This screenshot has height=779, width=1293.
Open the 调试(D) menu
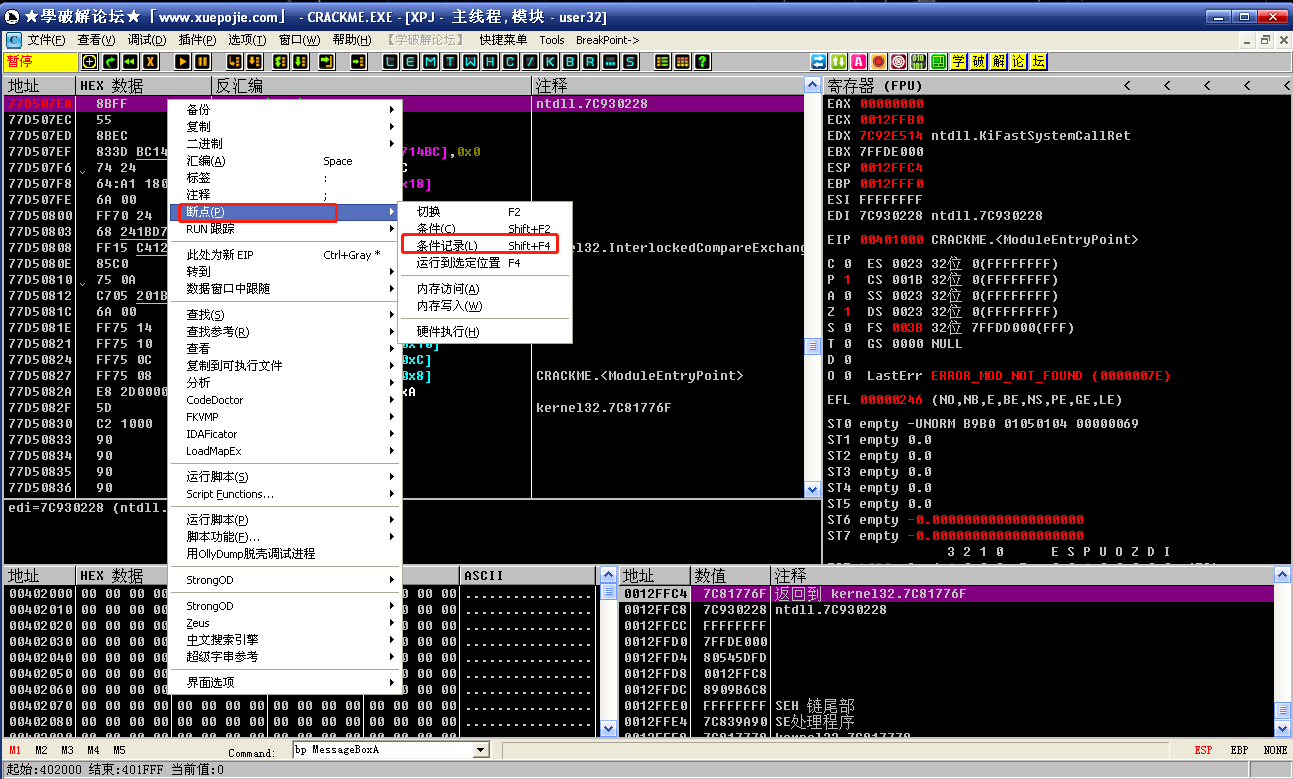pos(147,40)
